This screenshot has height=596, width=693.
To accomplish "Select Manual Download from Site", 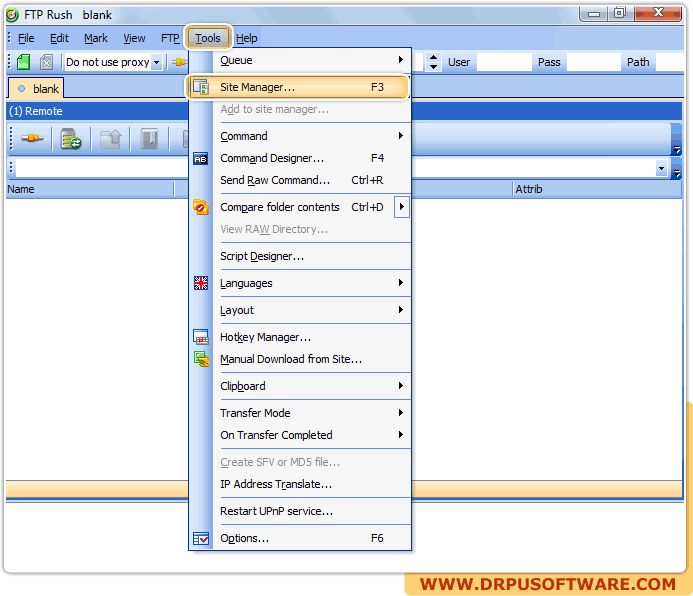I will [301, 359].
